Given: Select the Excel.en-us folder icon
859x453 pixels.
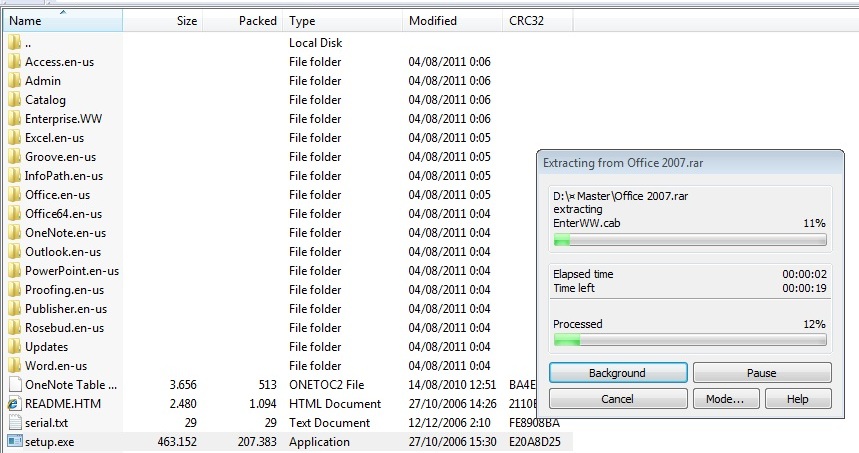Looking at the screenshot, I should 15,137.
